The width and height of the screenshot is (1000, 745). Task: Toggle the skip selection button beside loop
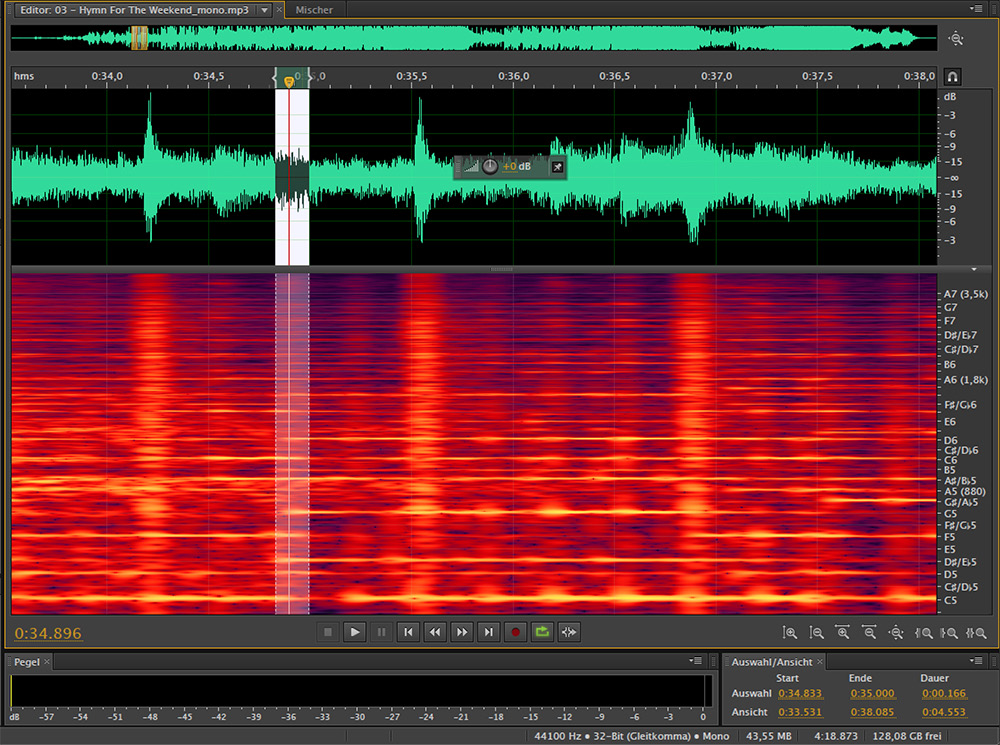569,632
